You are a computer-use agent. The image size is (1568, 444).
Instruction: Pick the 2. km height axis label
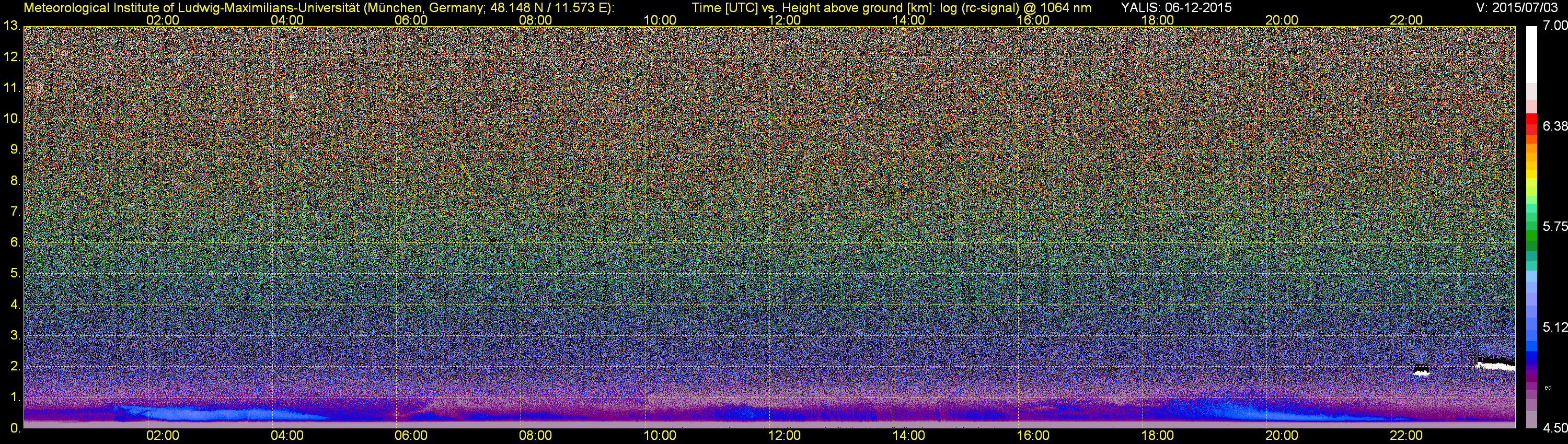click(15, 366)
